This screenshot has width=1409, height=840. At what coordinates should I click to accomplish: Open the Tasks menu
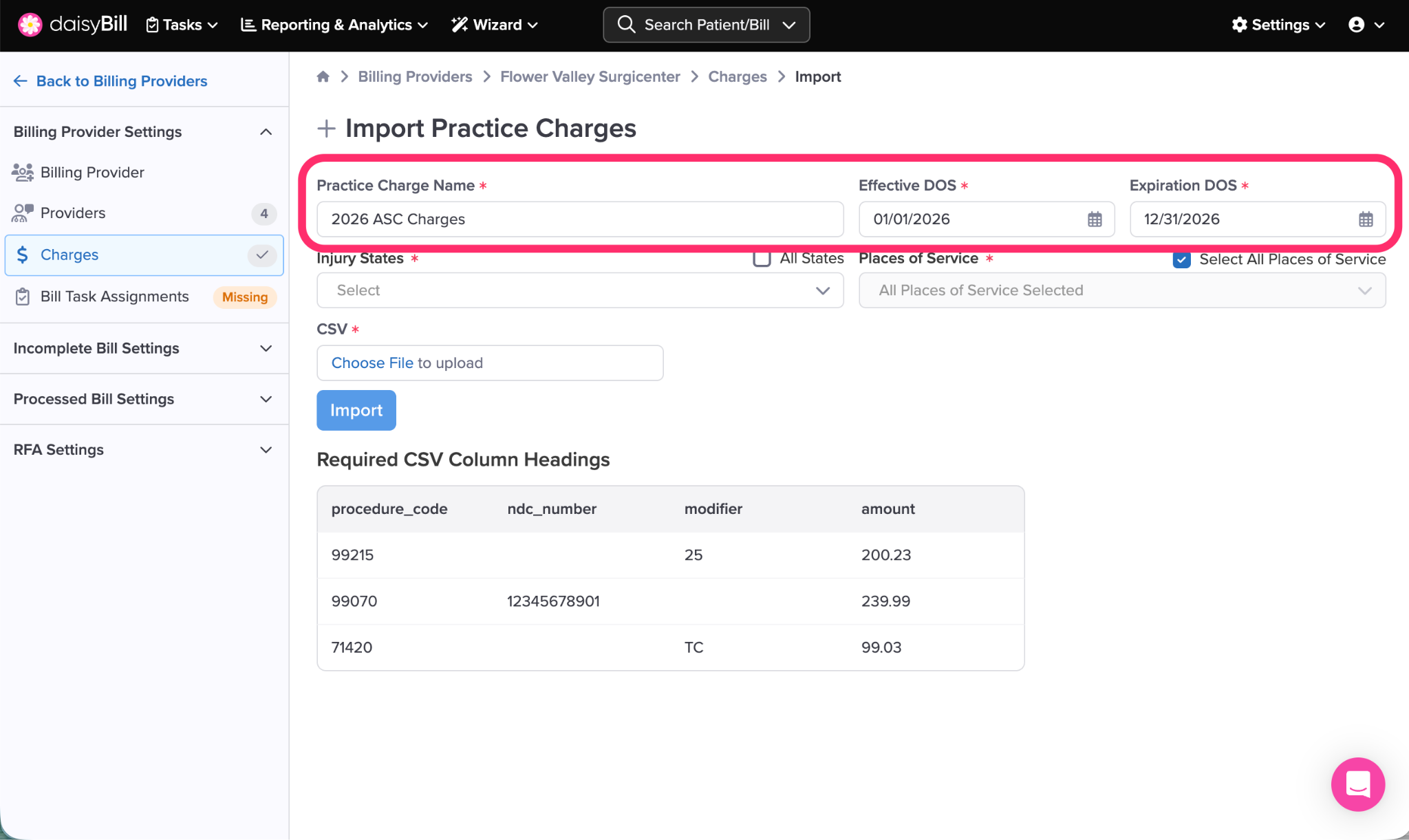182,25
